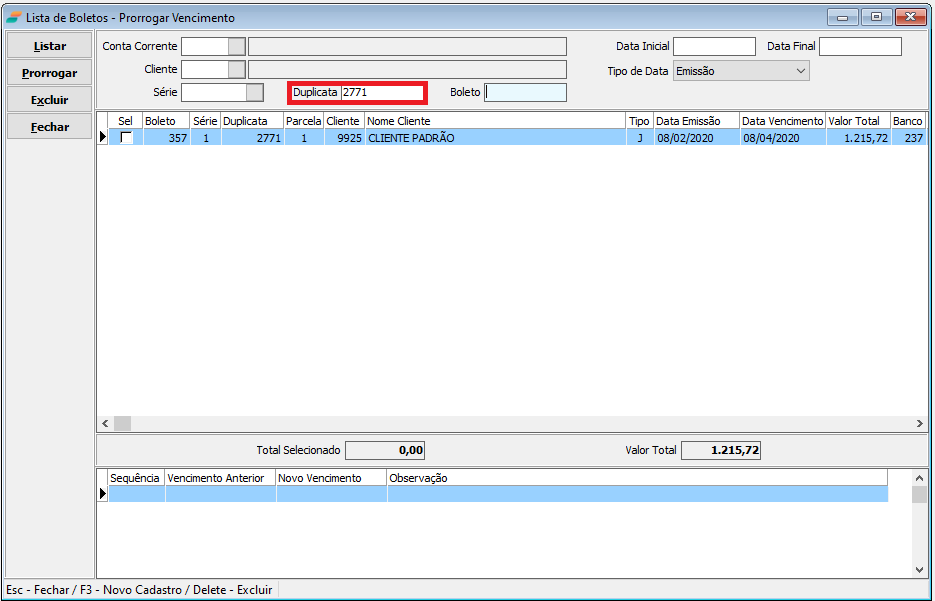
Task: Open Conta Corrente lookup button
Action: click(236, 46)
